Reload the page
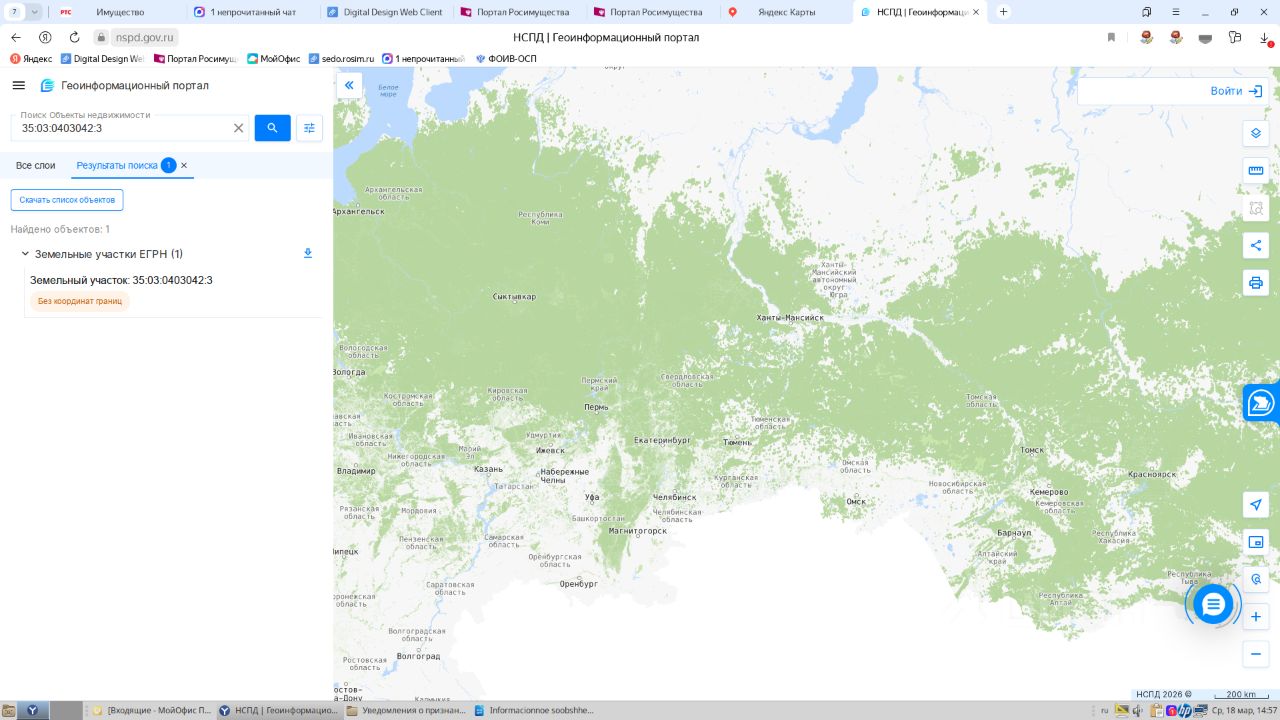The image size is (1280, 720). point(74,37)
